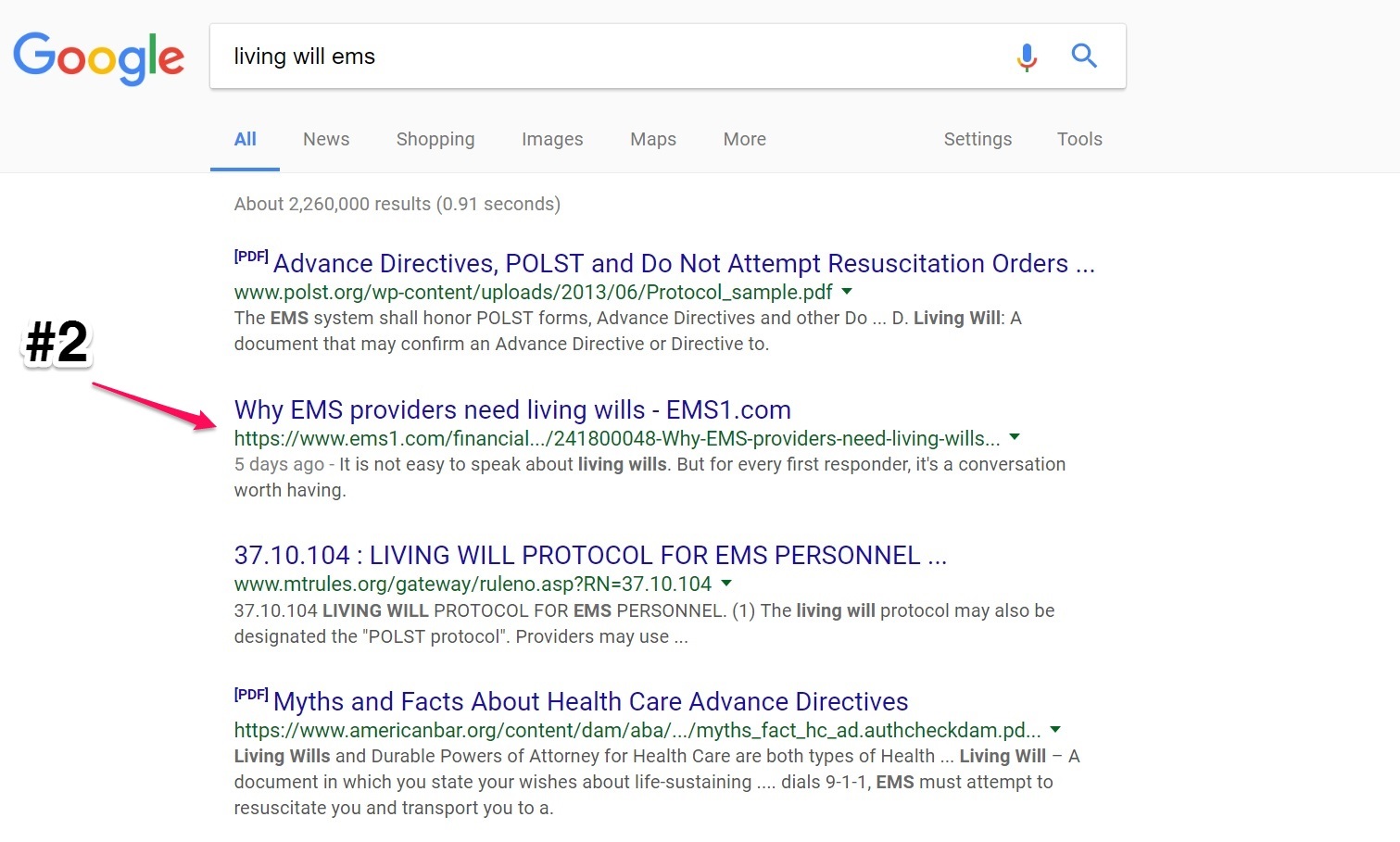
Task: Click the https://www.ems1.com/financial green URL text
Action: coord(617,438)
